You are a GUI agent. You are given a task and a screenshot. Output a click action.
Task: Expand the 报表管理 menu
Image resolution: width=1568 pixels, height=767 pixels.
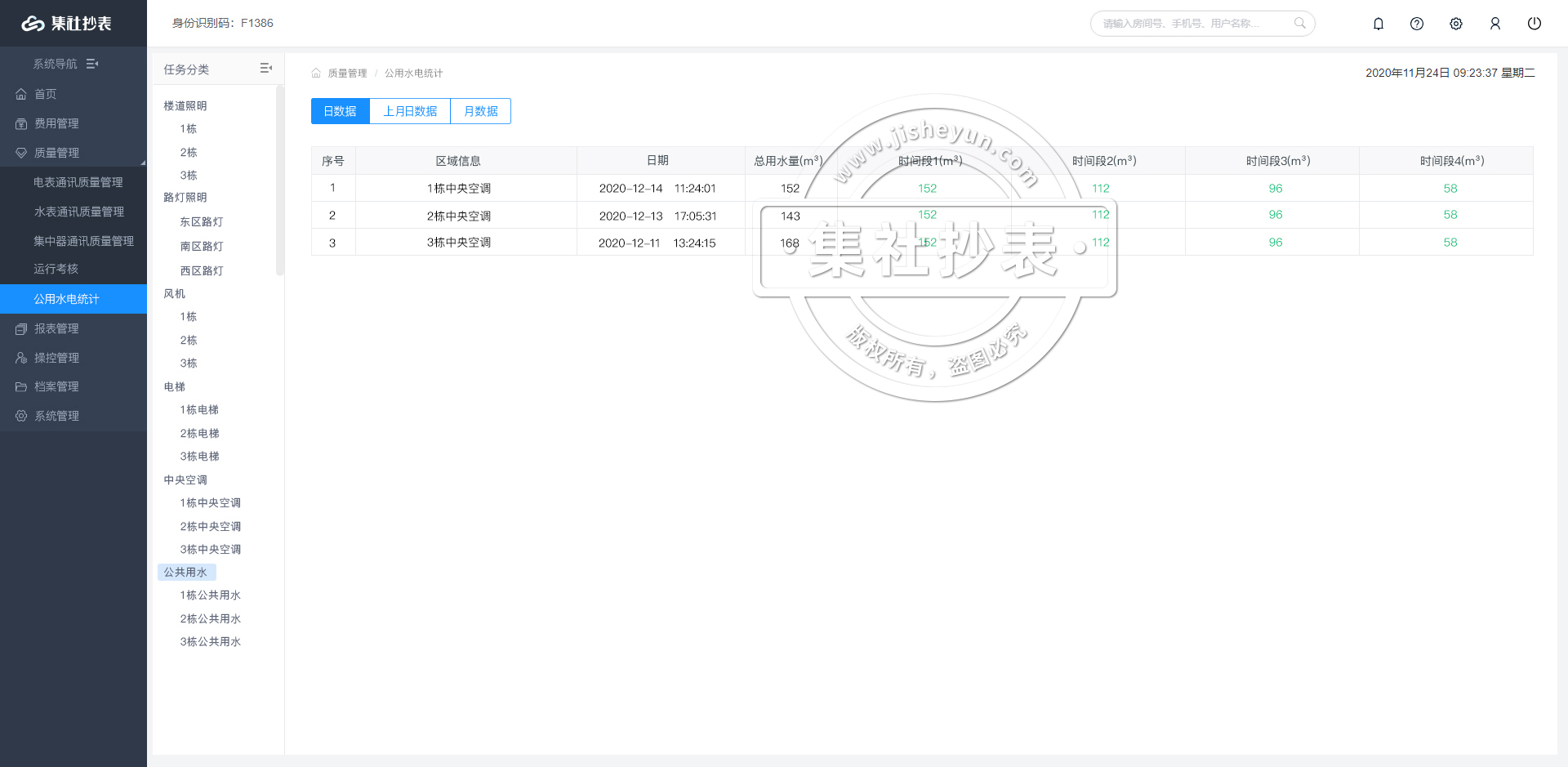point(56,328)
